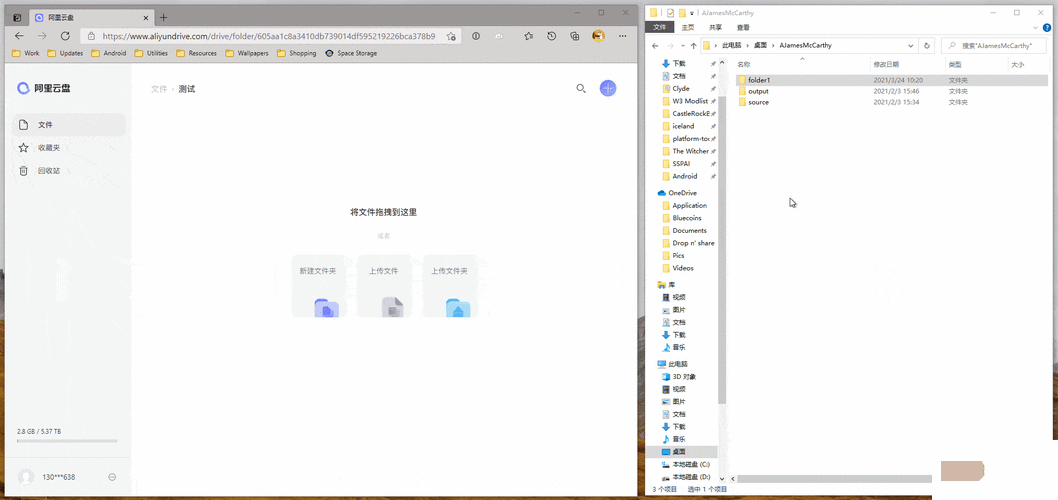Open the browser favorites list icon
The width and height of the screenshot is (1058, 500).
coord(528,36)
